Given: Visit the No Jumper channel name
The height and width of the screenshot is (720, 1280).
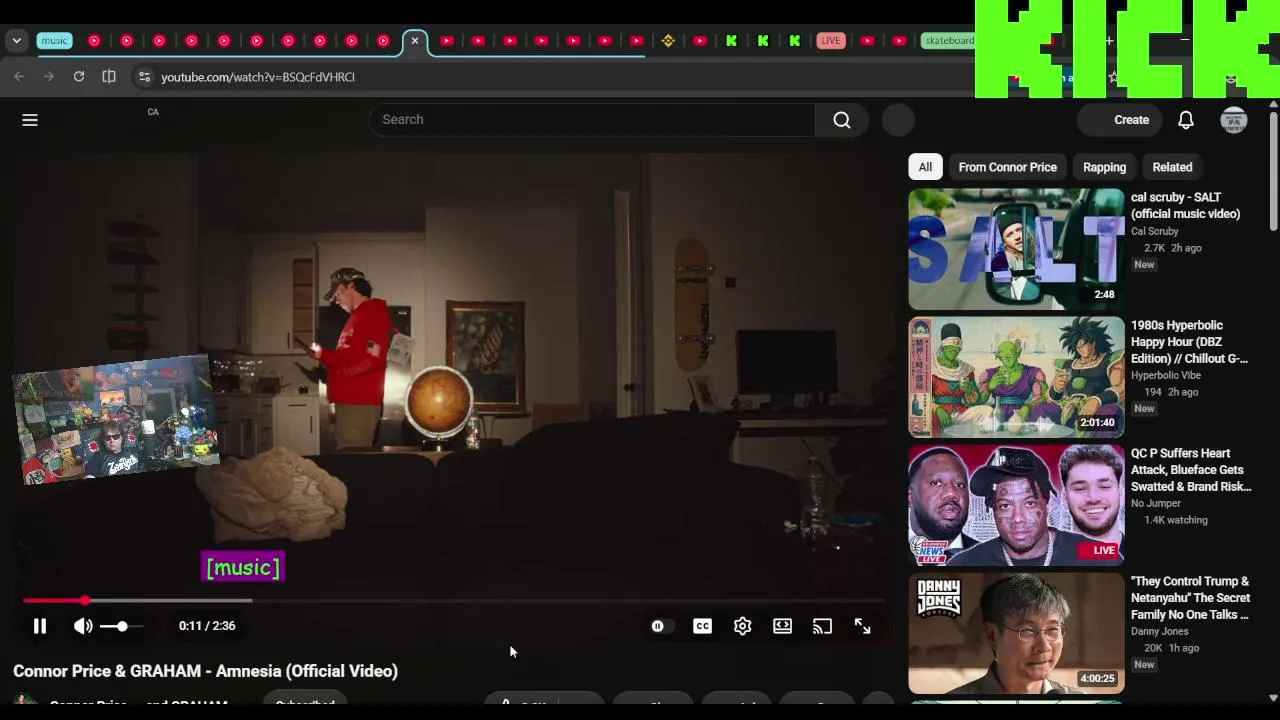Looking at the screenshot, I should pos(1156,503).
